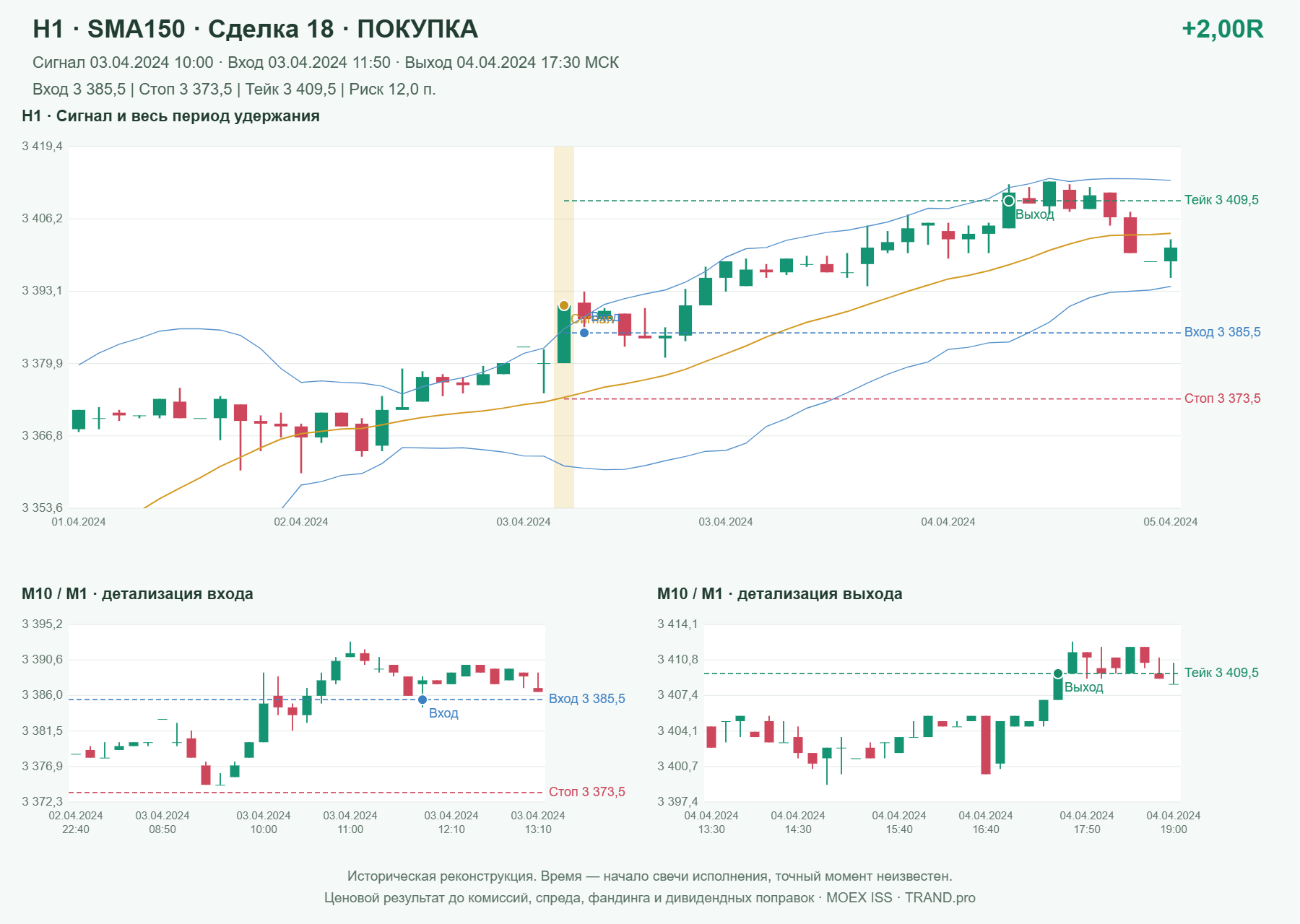1300x924 pixels.
Task: Click the 3 372,3 label in entry detail axis
Action: [42, 802]
